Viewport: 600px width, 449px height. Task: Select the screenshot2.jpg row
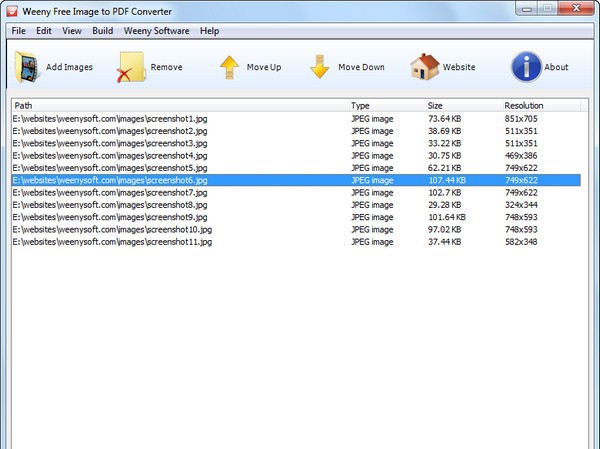coord(296,131)
